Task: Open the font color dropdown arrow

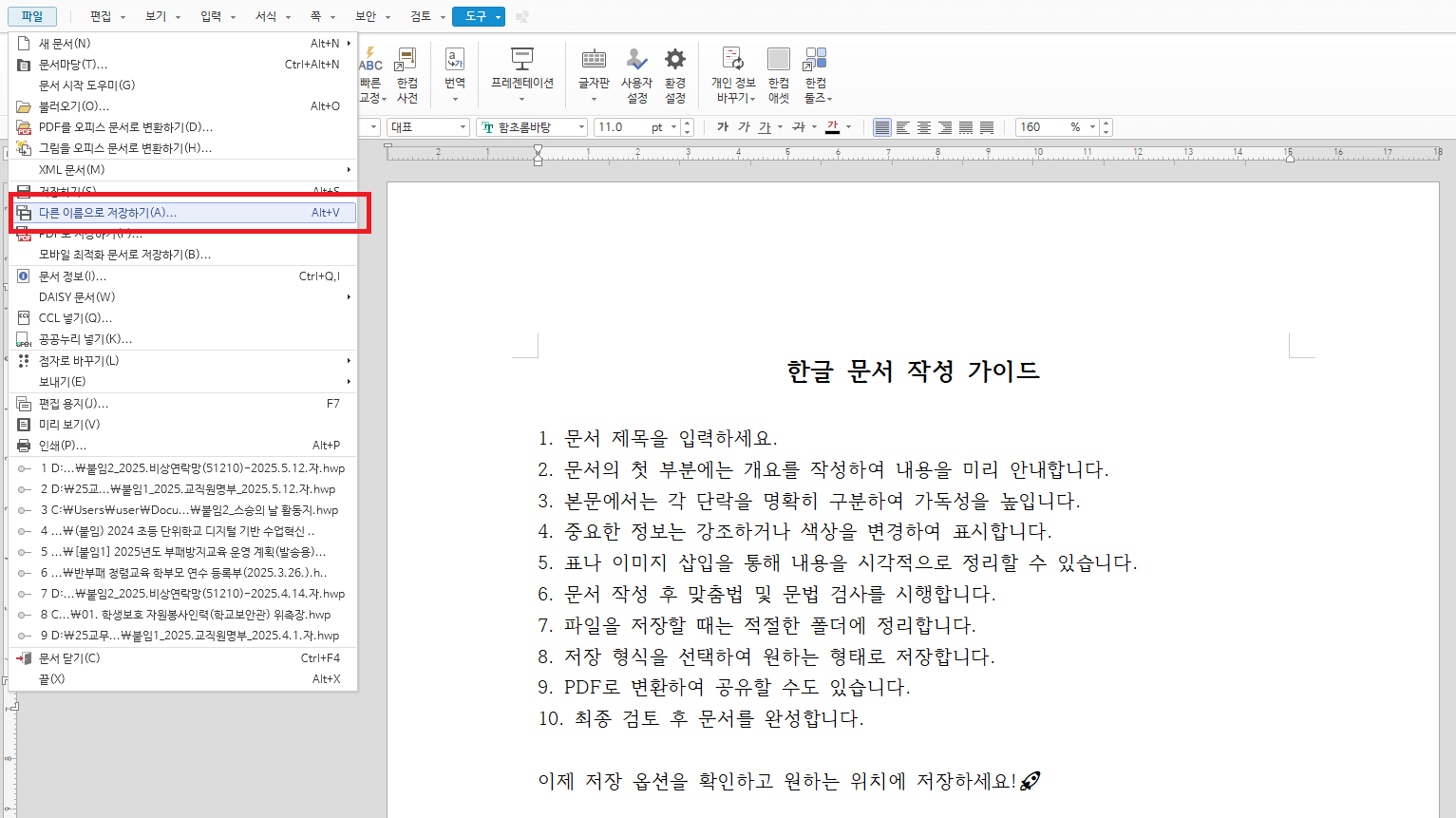Action: [848, 127]
